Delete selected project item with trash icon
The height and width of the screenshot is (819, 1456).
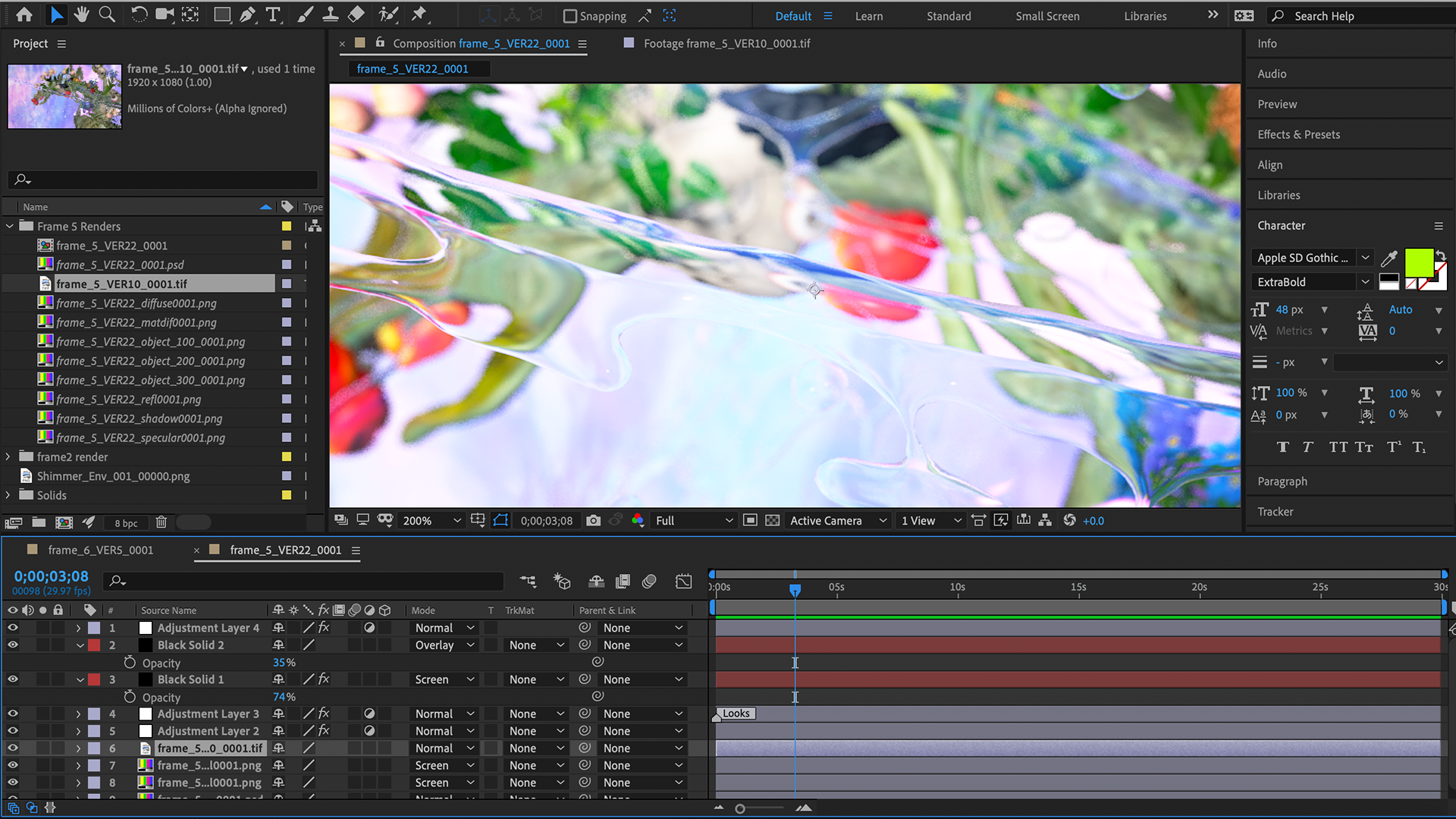pyautogui.click(x=161, y=522)
